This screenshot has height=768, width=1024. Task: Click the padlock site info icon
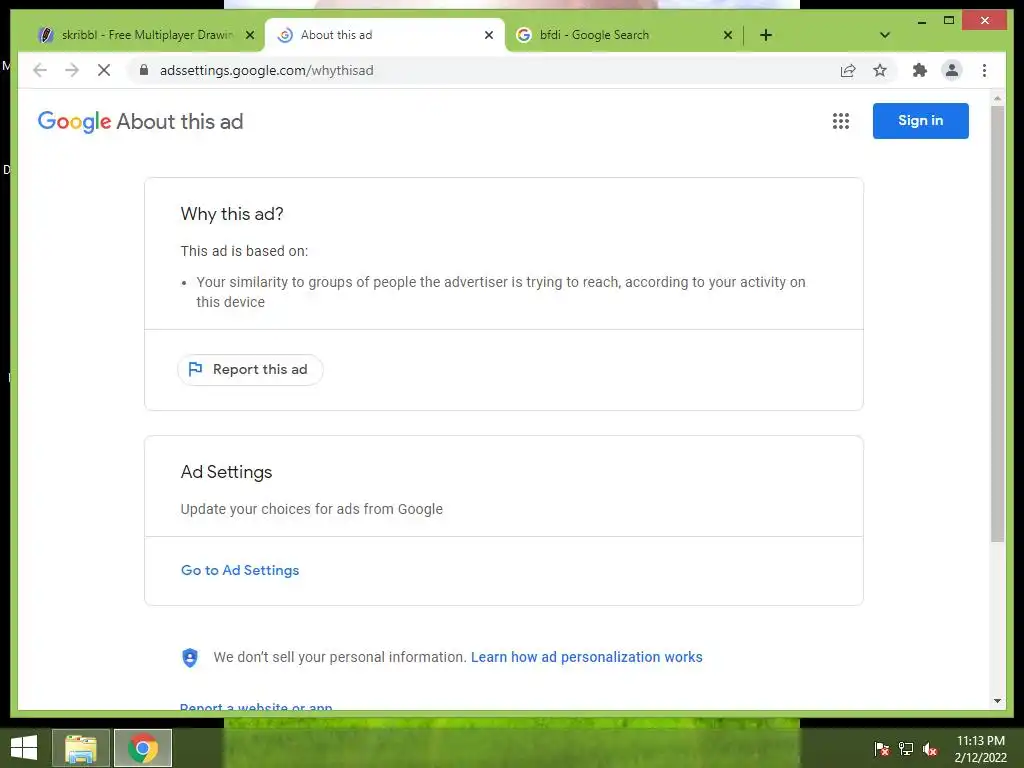[144, 70]
